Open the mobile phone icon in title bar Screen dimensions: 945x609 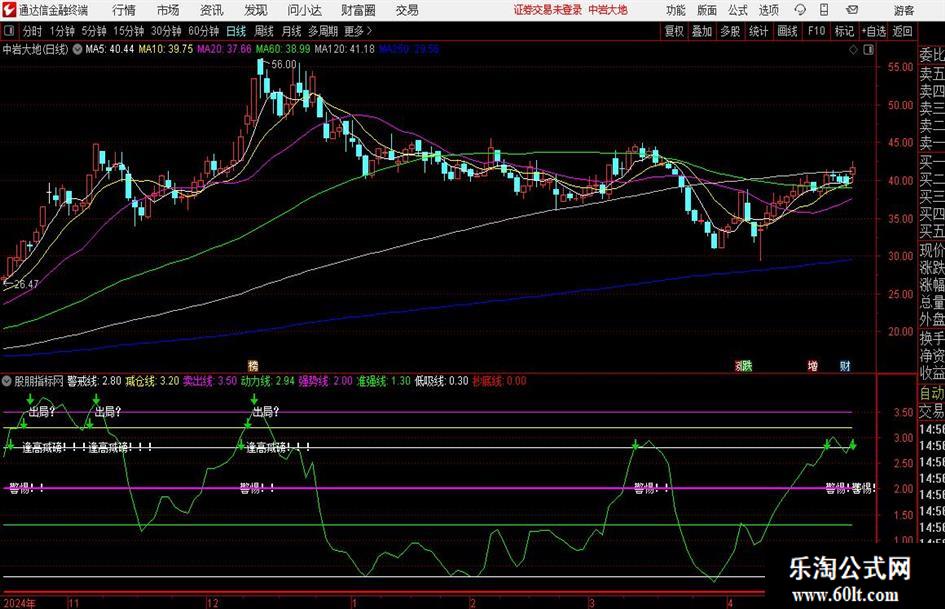pyautogui.click(x=824, y=10)
